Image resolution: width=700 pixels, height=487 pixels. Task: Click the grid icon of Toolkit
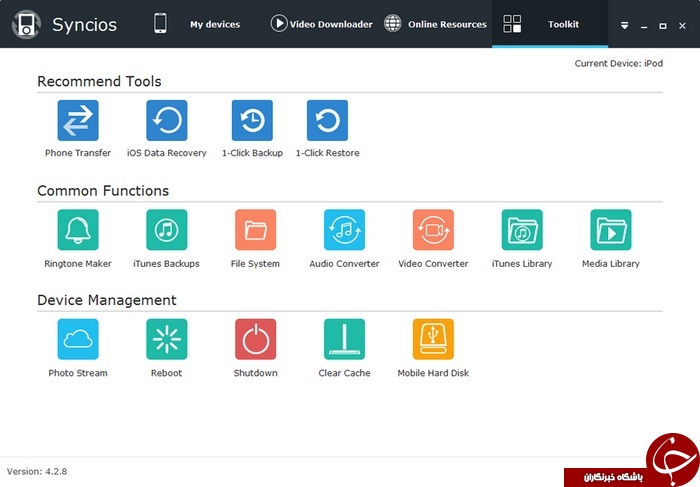click(512, 24)
